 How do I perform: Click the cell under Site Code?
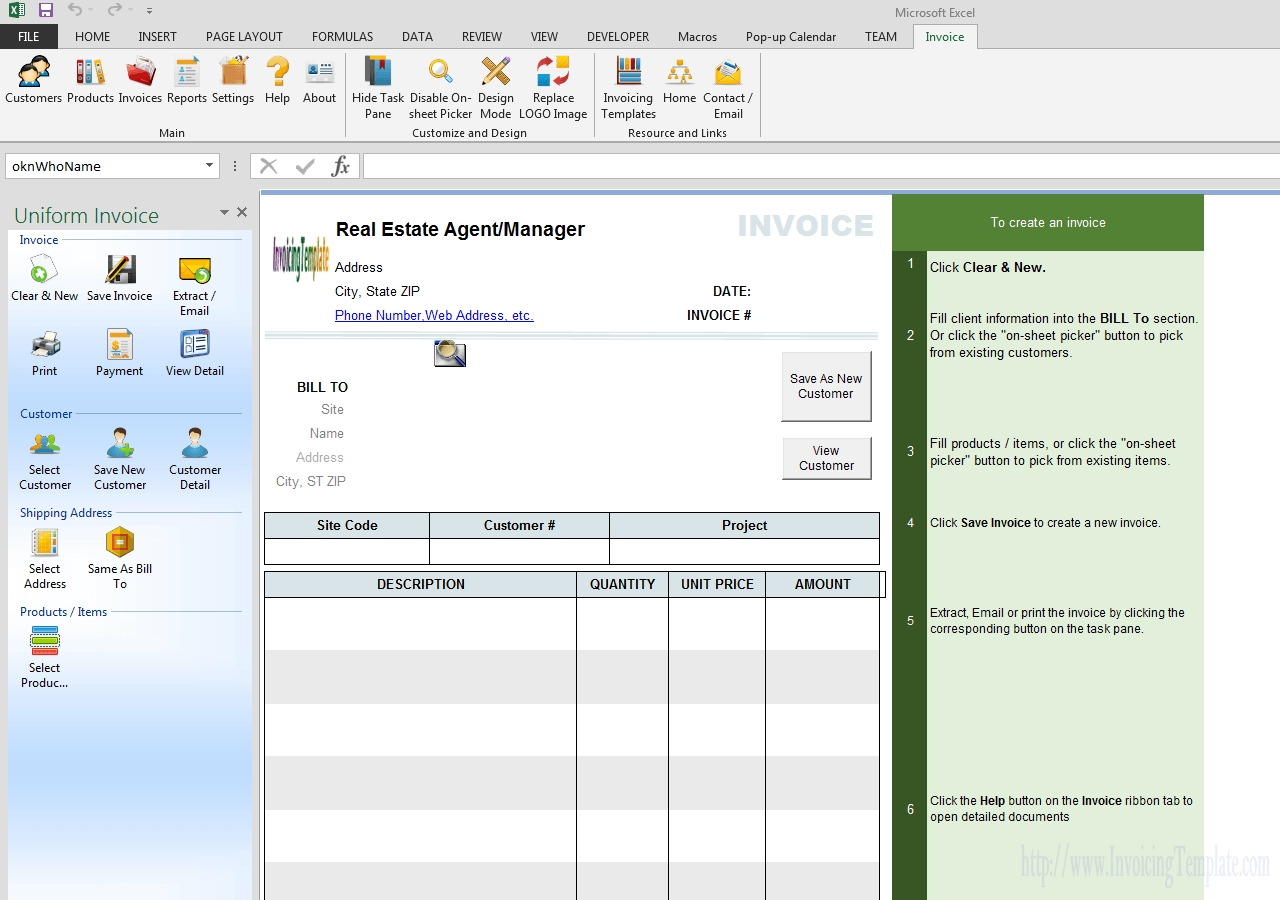[x=347, y=552]
